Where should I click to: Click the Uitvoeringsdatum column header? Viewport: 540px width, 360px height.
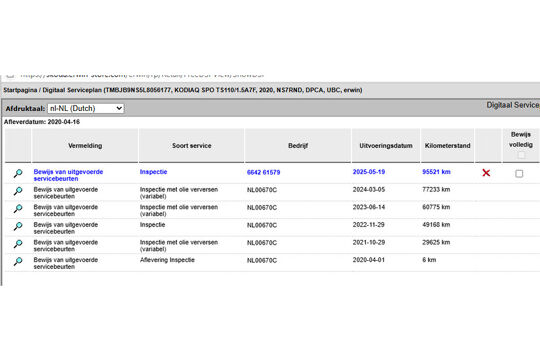(x=386, y=146)
